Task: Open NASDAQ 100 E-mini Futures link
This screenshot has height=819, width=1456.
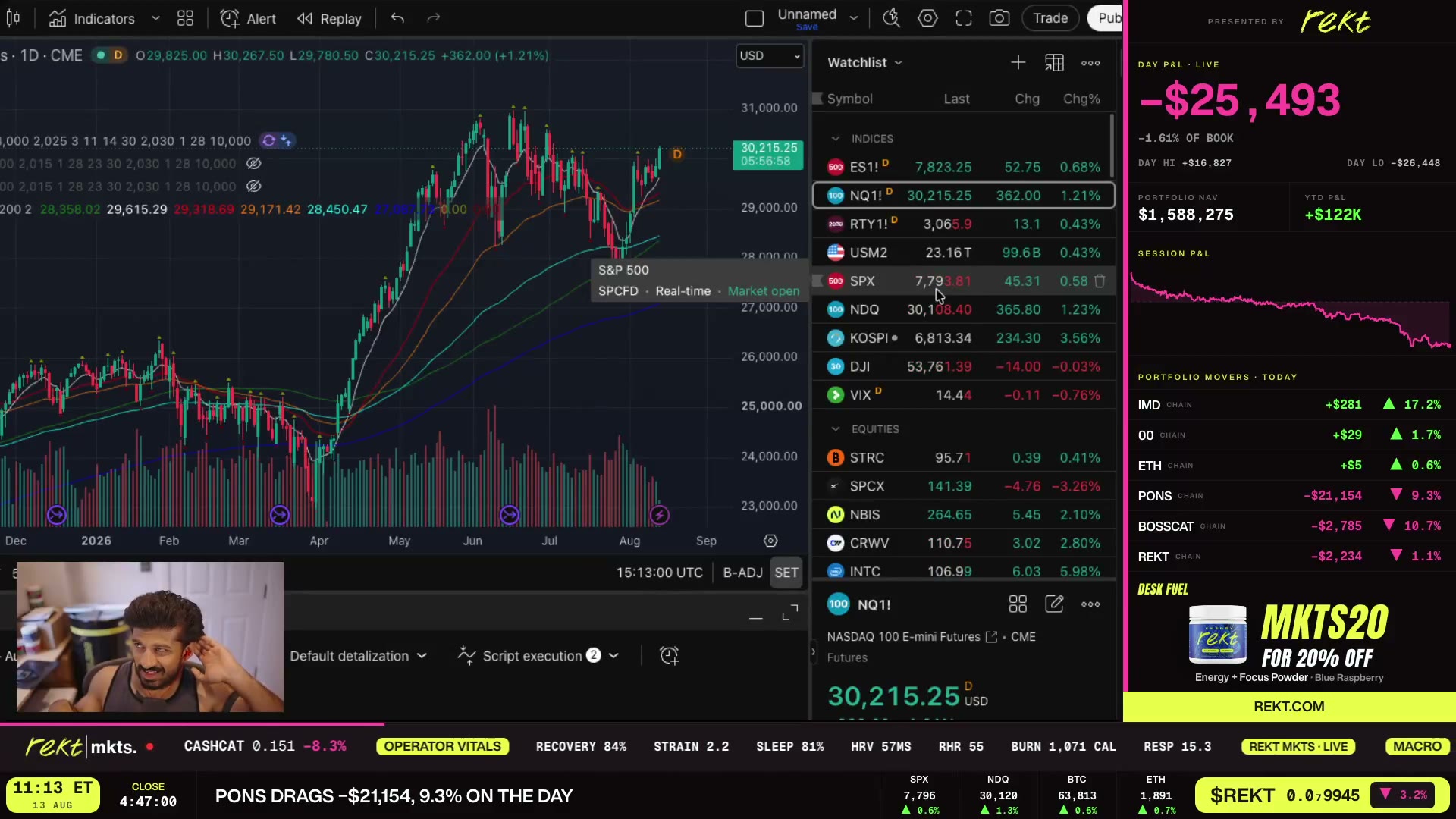Action: [x=912, y=637]
